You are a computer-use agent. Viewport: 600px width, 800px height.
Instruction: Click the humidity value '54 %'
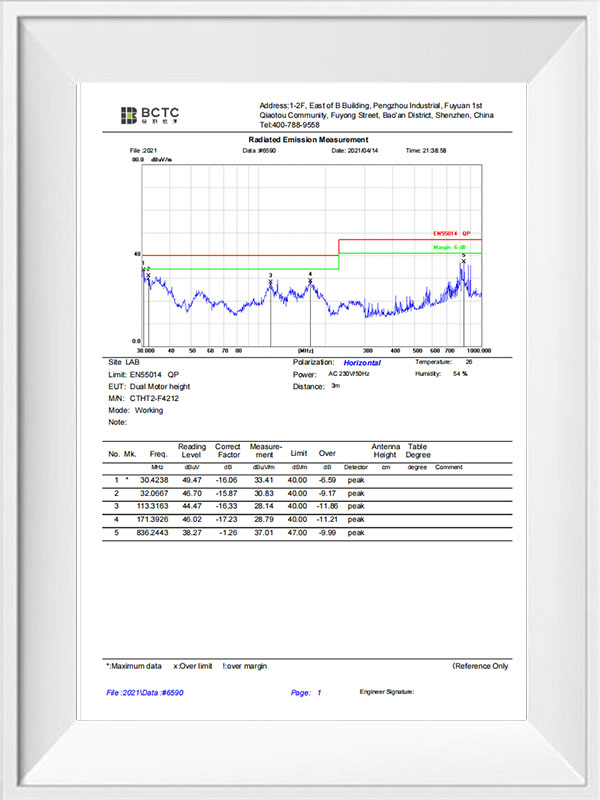(x=460, y=374)
